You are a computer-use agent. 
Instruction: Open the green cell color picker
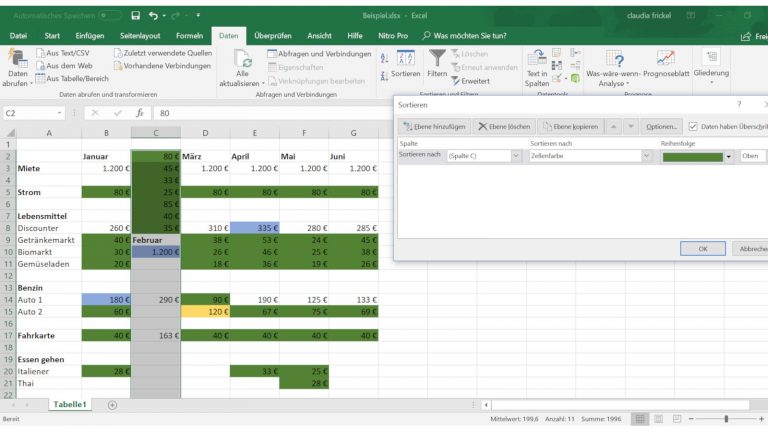tap(728, 156)
